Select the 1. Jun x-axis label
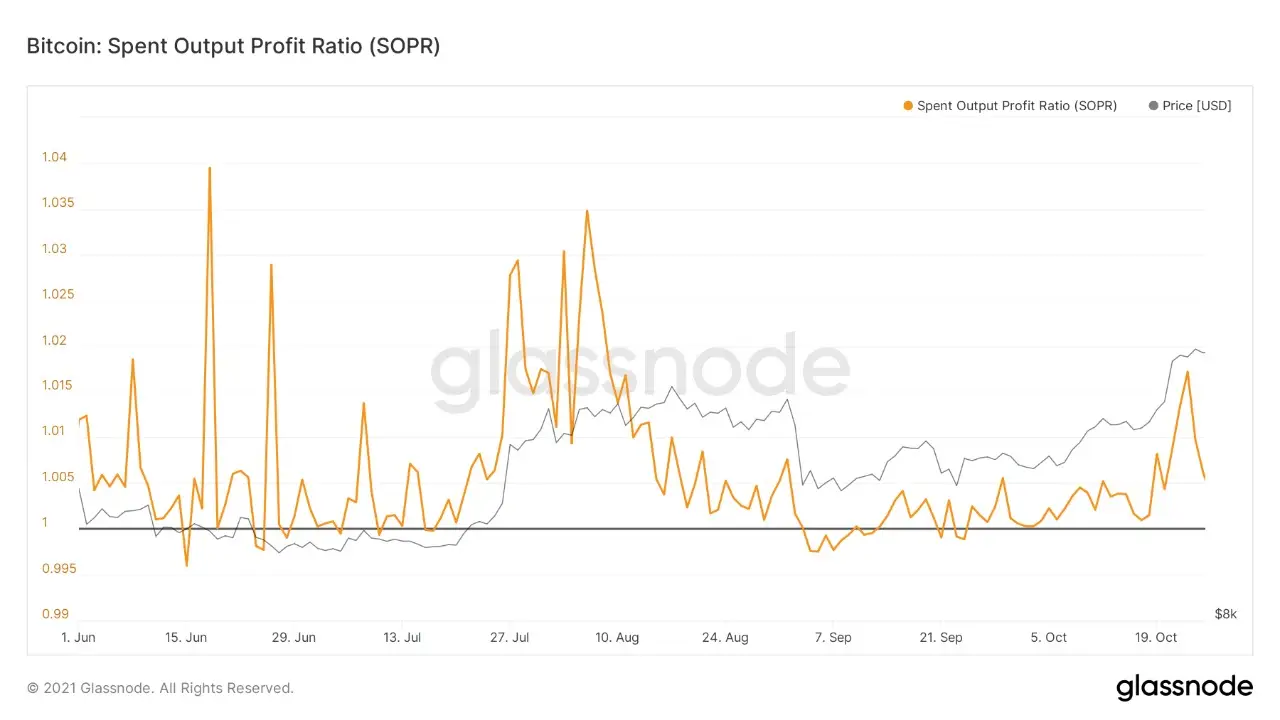The height and width of the screenshot is (720, 1280). pos(78,637)
